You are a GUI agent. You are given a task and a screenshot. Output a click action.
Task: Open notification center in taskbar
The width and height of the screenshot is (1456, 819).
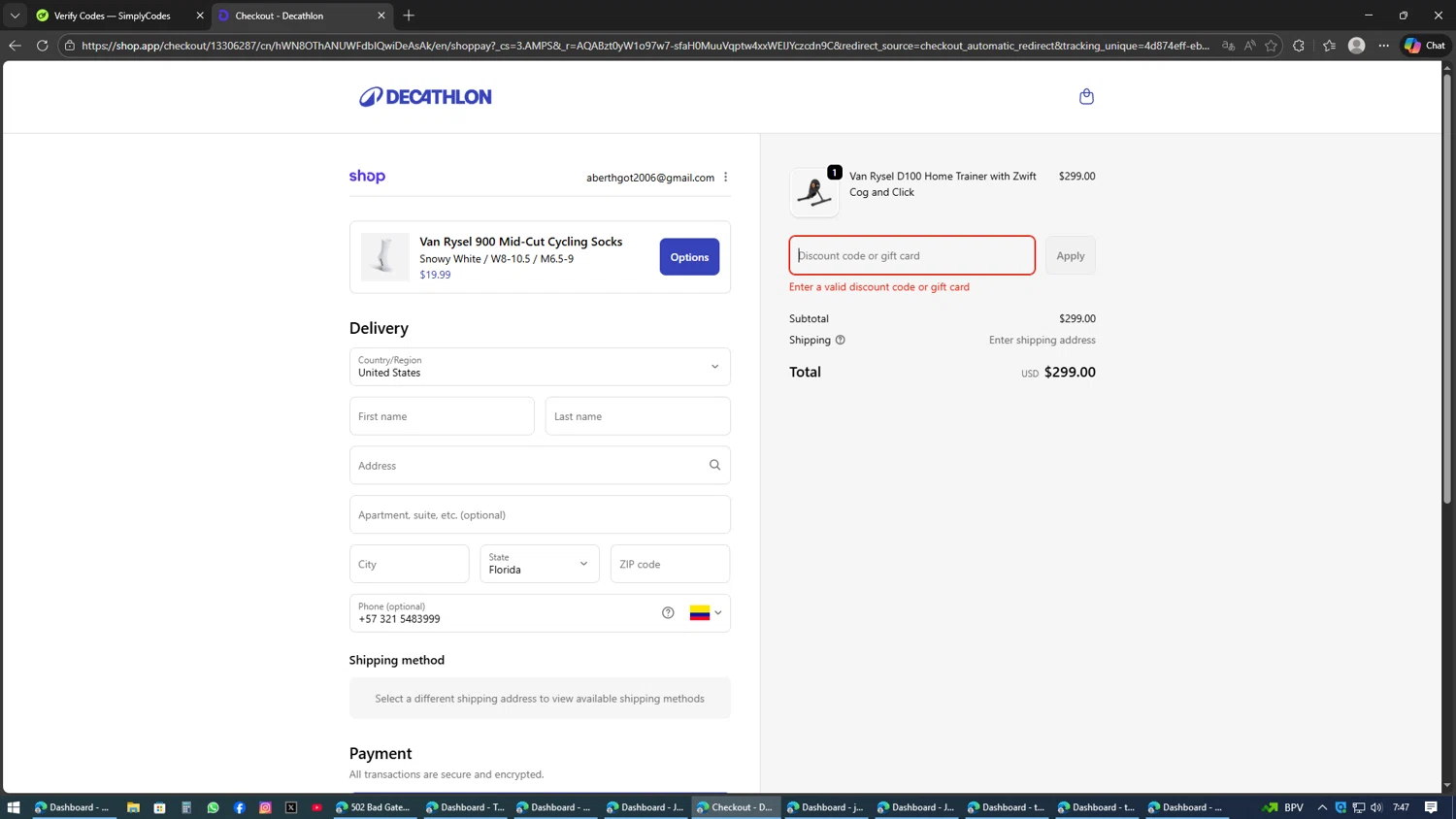[x=1431, y=807]
